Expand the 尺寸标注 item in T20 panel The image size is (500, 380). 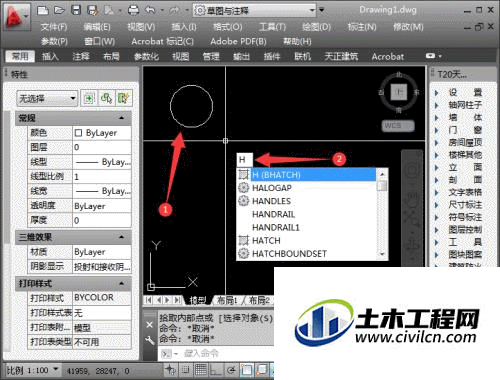click(x=437, y=205)
